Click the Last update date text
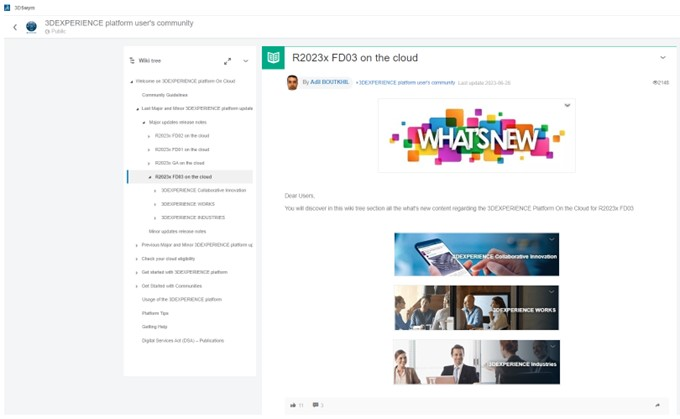Viewport: 680px width, 419px height. 484,83
